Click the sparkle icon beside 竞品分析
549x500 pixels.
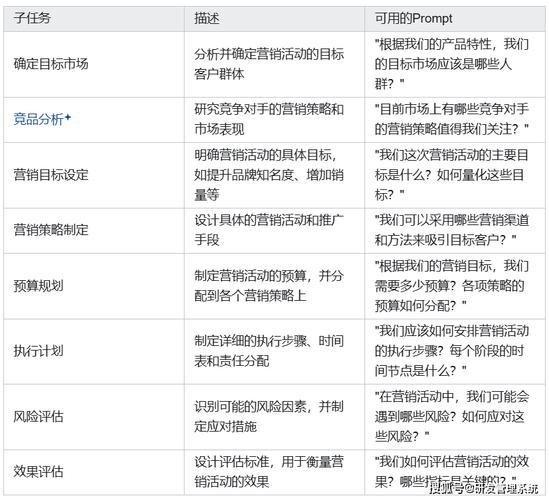click(68, 117)
